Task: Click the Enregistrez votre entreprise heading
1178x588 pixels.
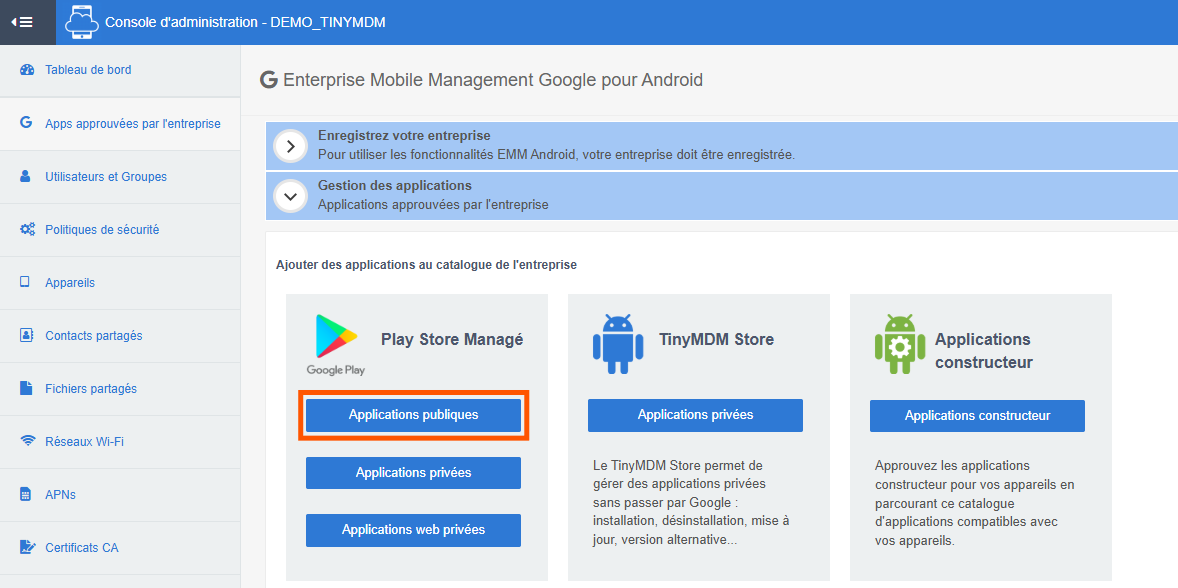Action: (404, 136)
